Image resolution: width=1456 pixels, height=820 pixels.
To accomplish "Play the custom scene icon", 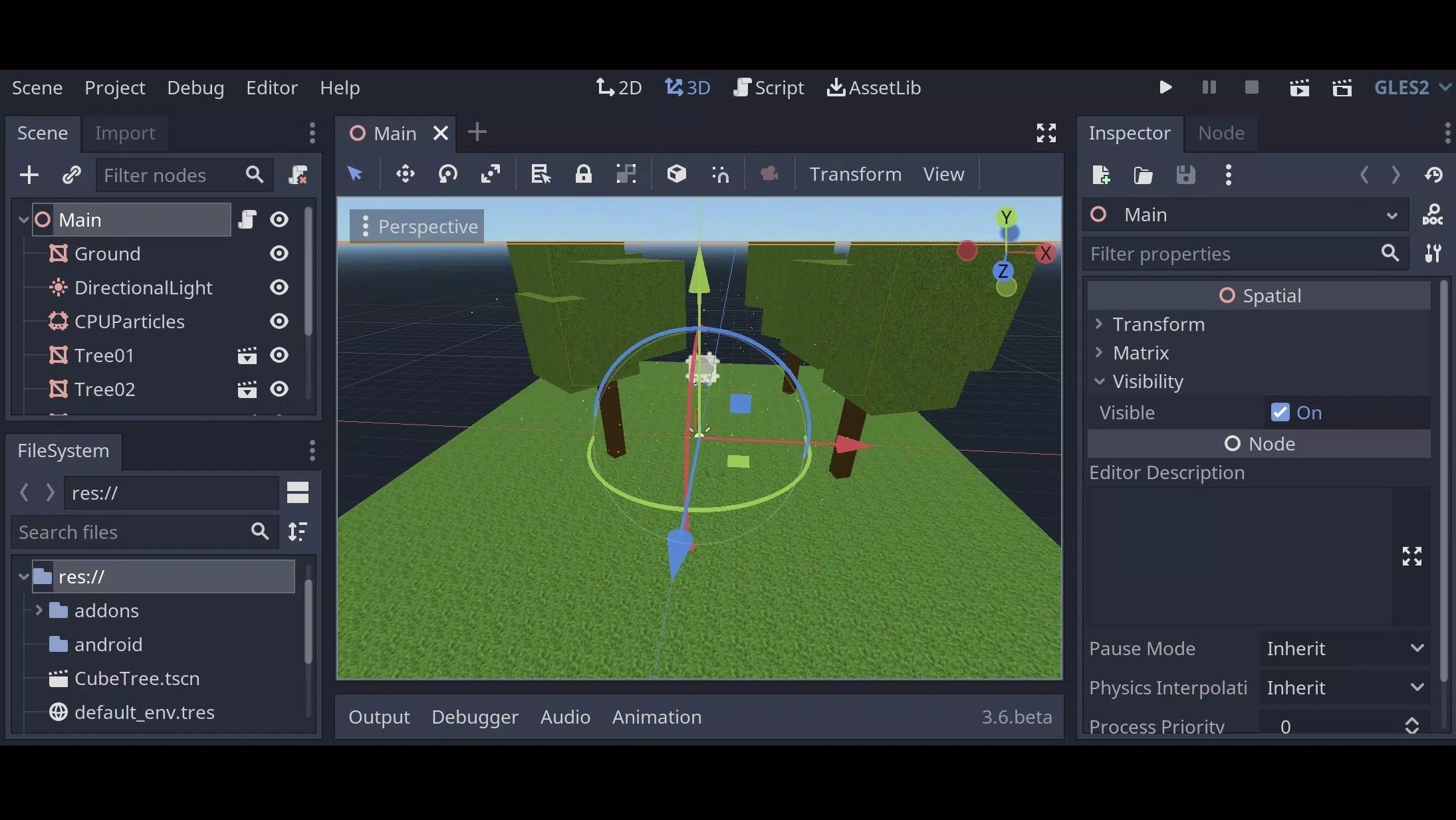I will [x=1342, y=88].
